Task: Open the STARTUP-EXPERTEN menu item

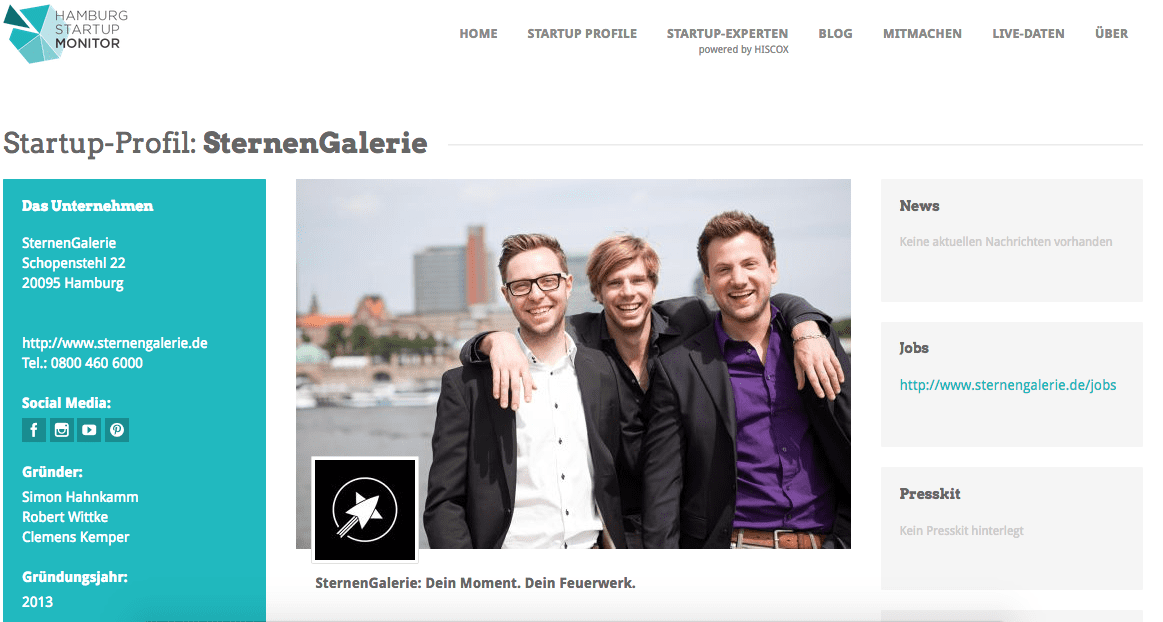Action: coord(727,33)
